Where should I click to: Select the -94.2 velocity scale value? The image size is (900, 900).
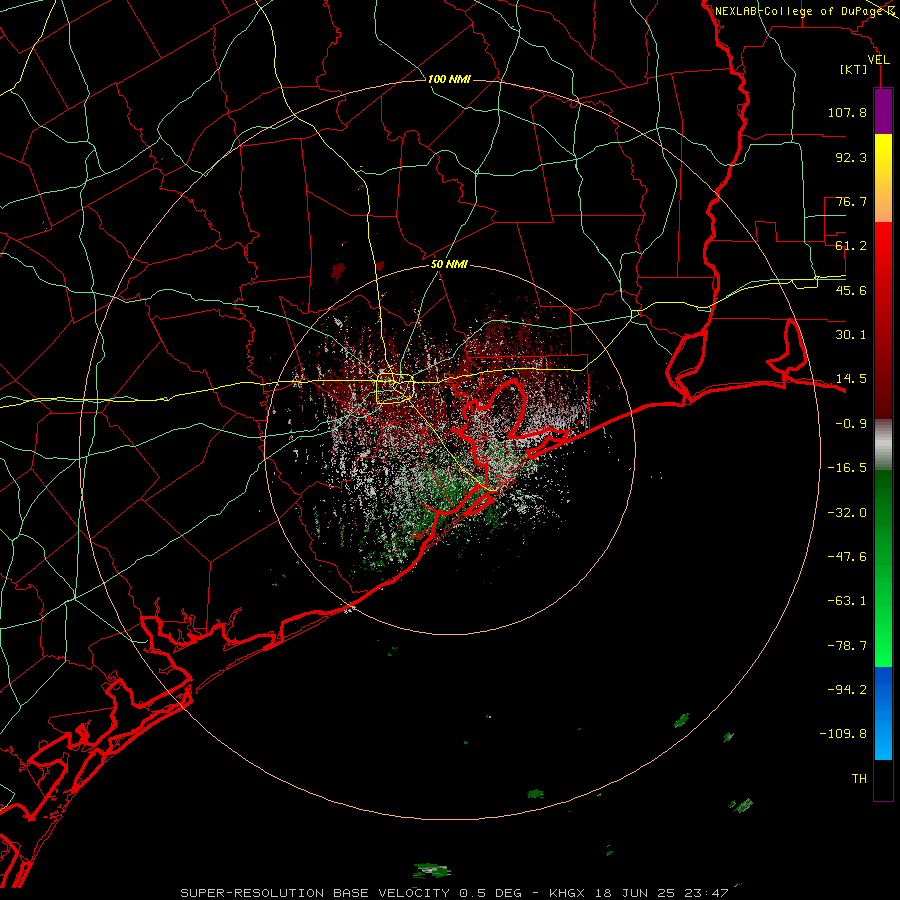847,689
